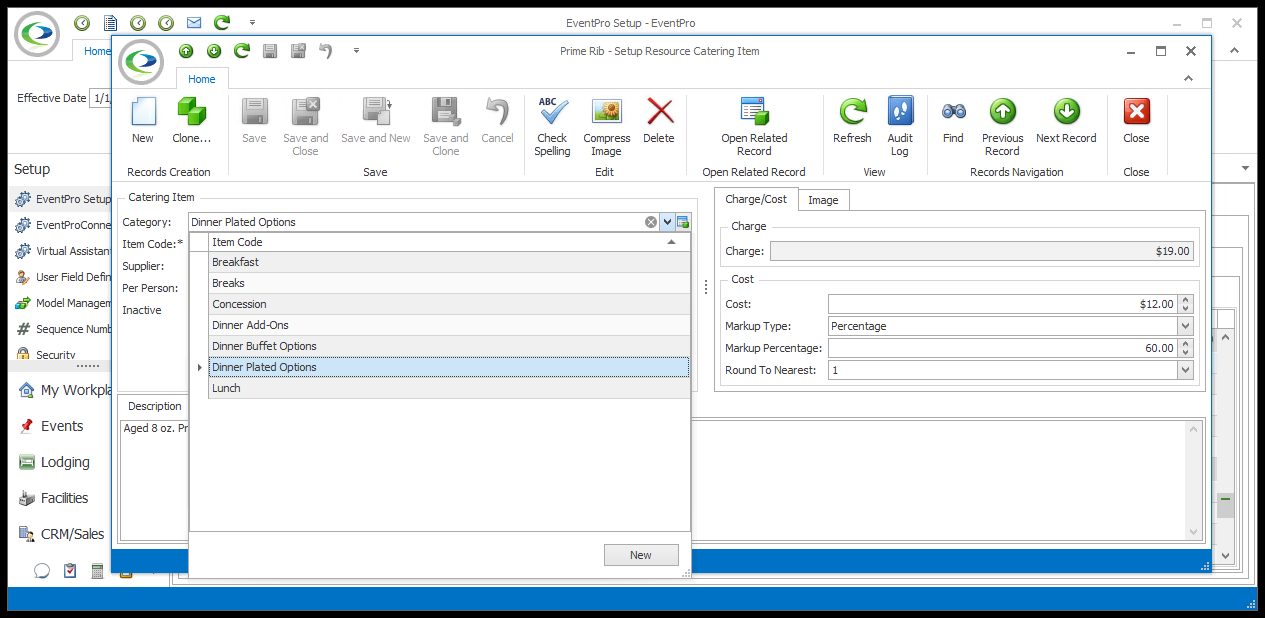
Task: Select Dinner Plated Options in list
Action: click(449, 367)
